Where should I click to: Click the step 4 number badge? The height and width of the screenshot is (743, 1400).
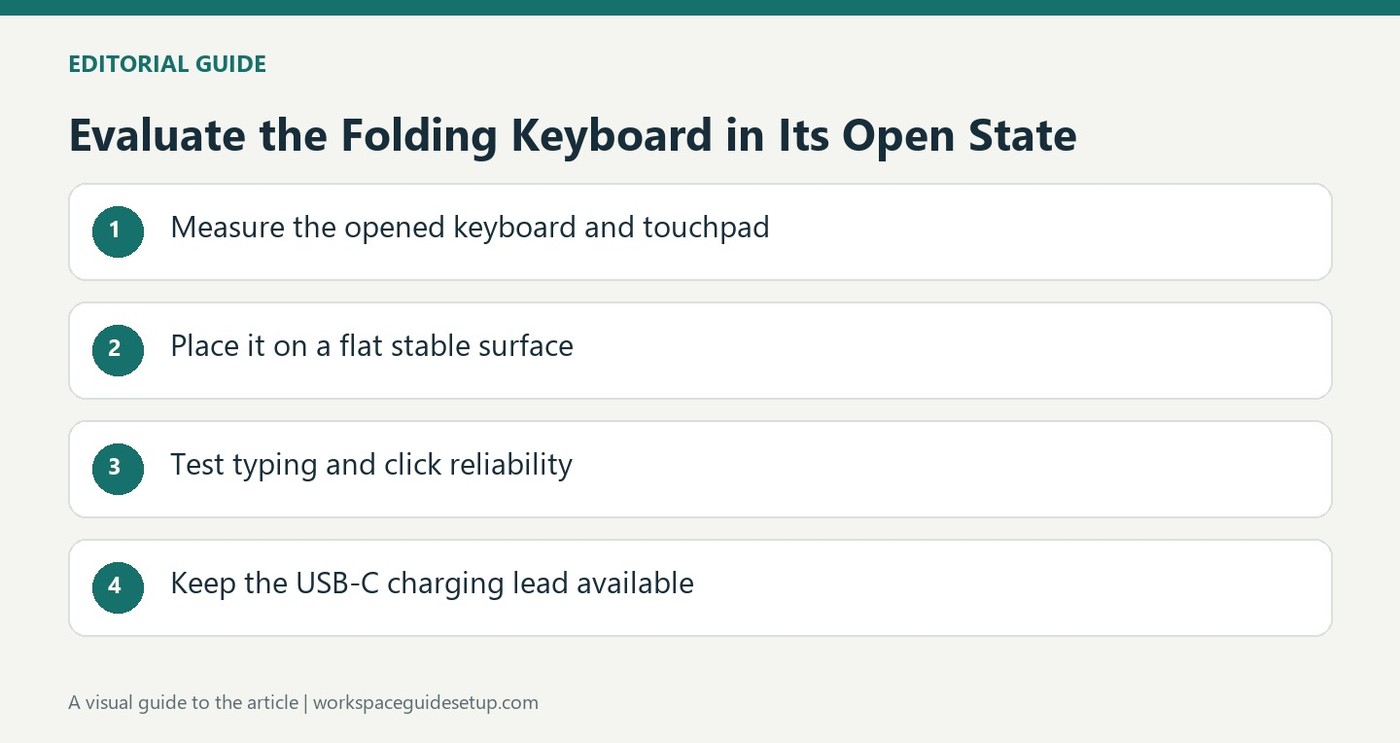tap(118, 587)
